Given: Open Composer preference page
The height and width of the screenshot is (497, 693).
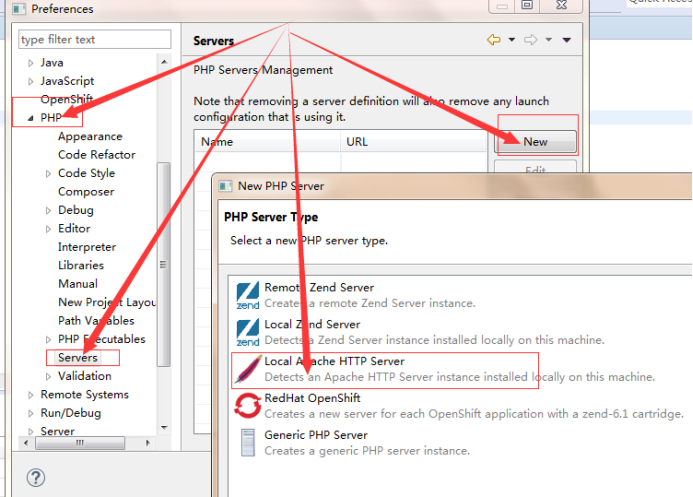Looking at the screenshot, I should (x=86, y=192).
